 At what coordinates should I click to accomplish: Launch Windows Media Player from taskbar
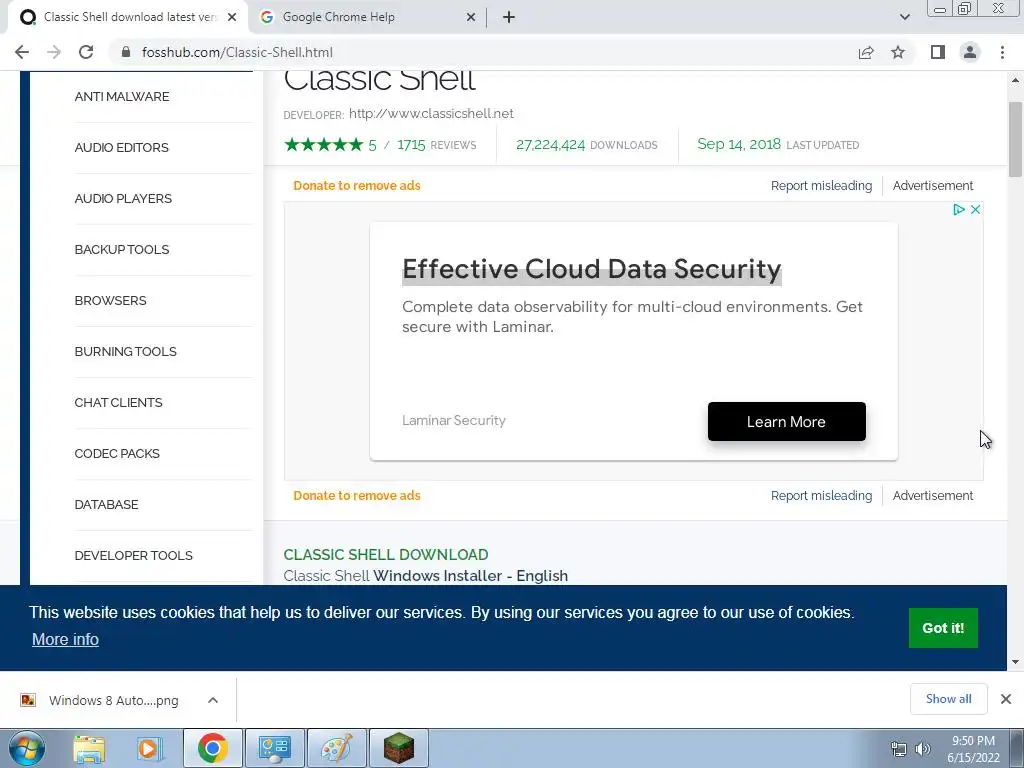click(x=149, y=748)
